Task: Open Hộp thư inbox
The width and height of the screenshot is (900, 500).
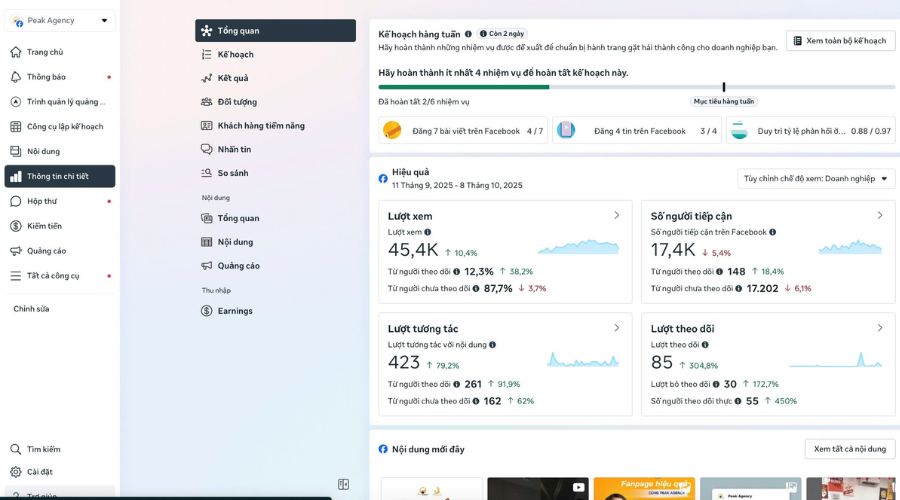Action: click(x=60, y=201)
